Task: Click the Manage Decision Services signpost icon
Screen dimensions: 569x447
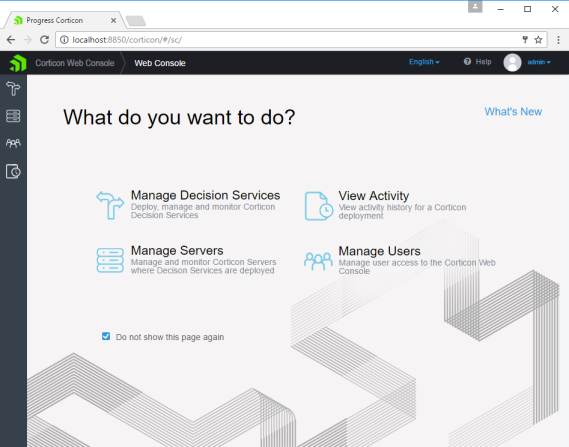Action: pyautogui.click(x=110, y=205)
